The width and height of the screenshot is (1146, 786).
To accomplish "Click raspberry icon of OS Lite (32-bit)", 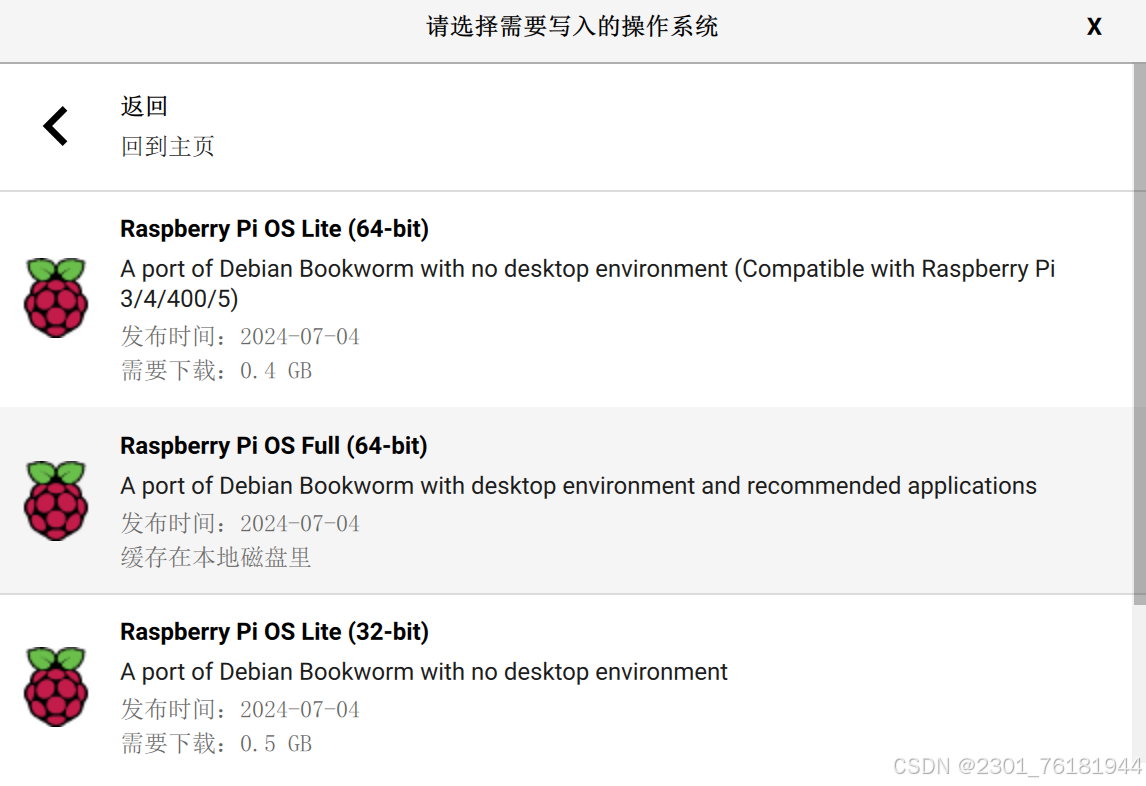I will point(56,687).
